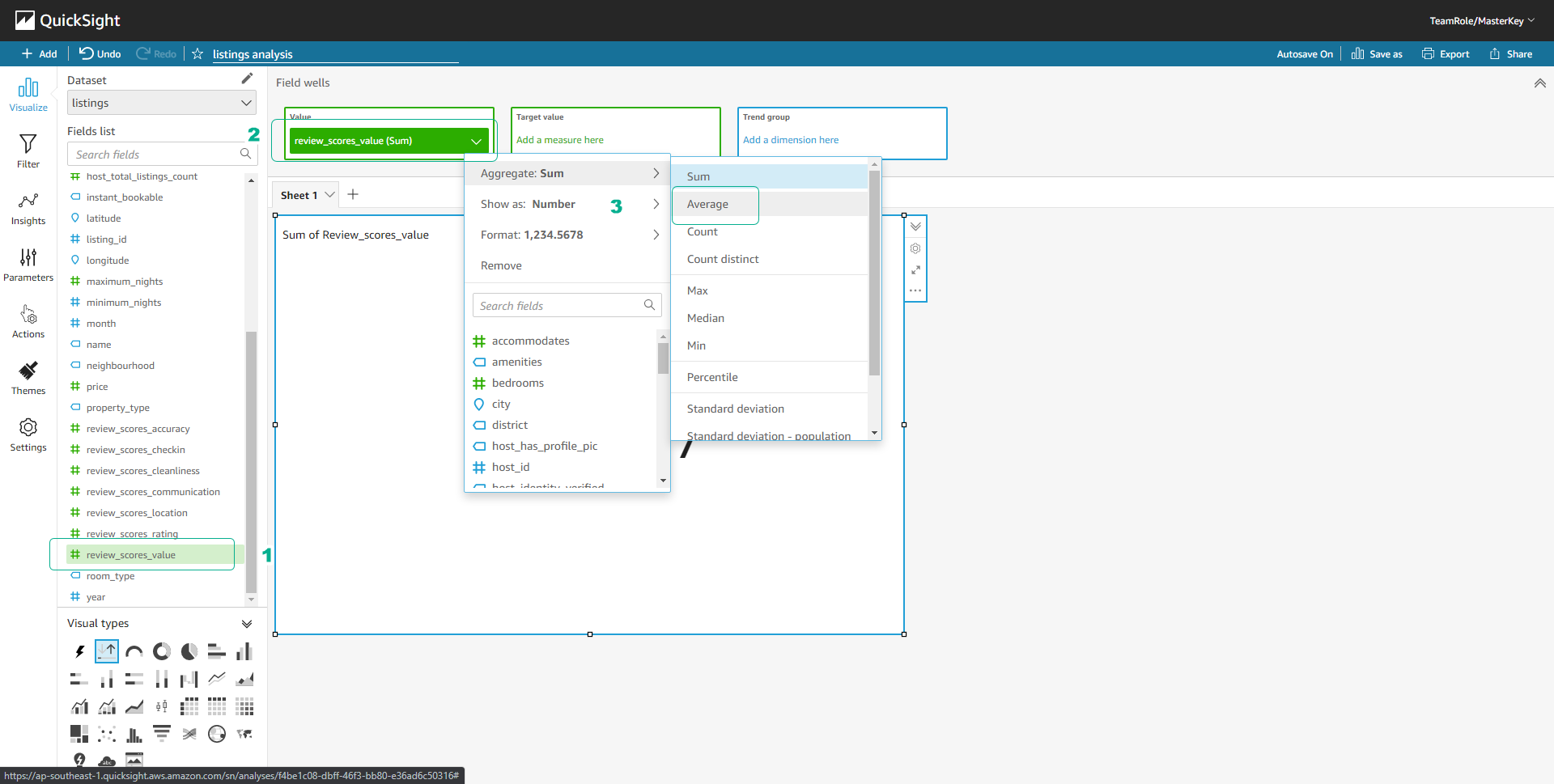This screenshot has height=784, width=1554.
Task: Click the edit dataset pencil icon
Action: click(247, 78)
